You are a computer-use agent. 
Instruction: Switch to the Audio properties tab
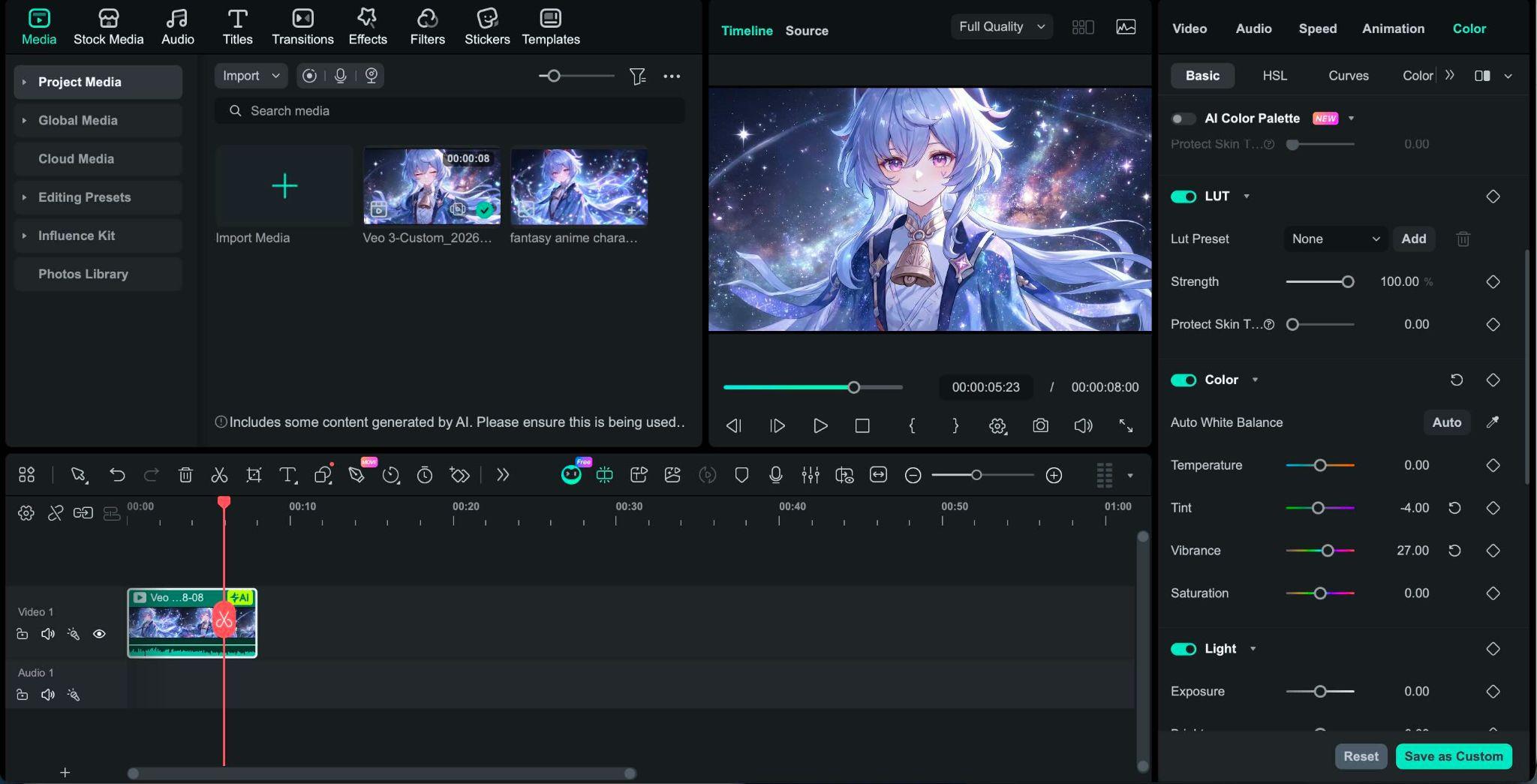coord(1253,29)
